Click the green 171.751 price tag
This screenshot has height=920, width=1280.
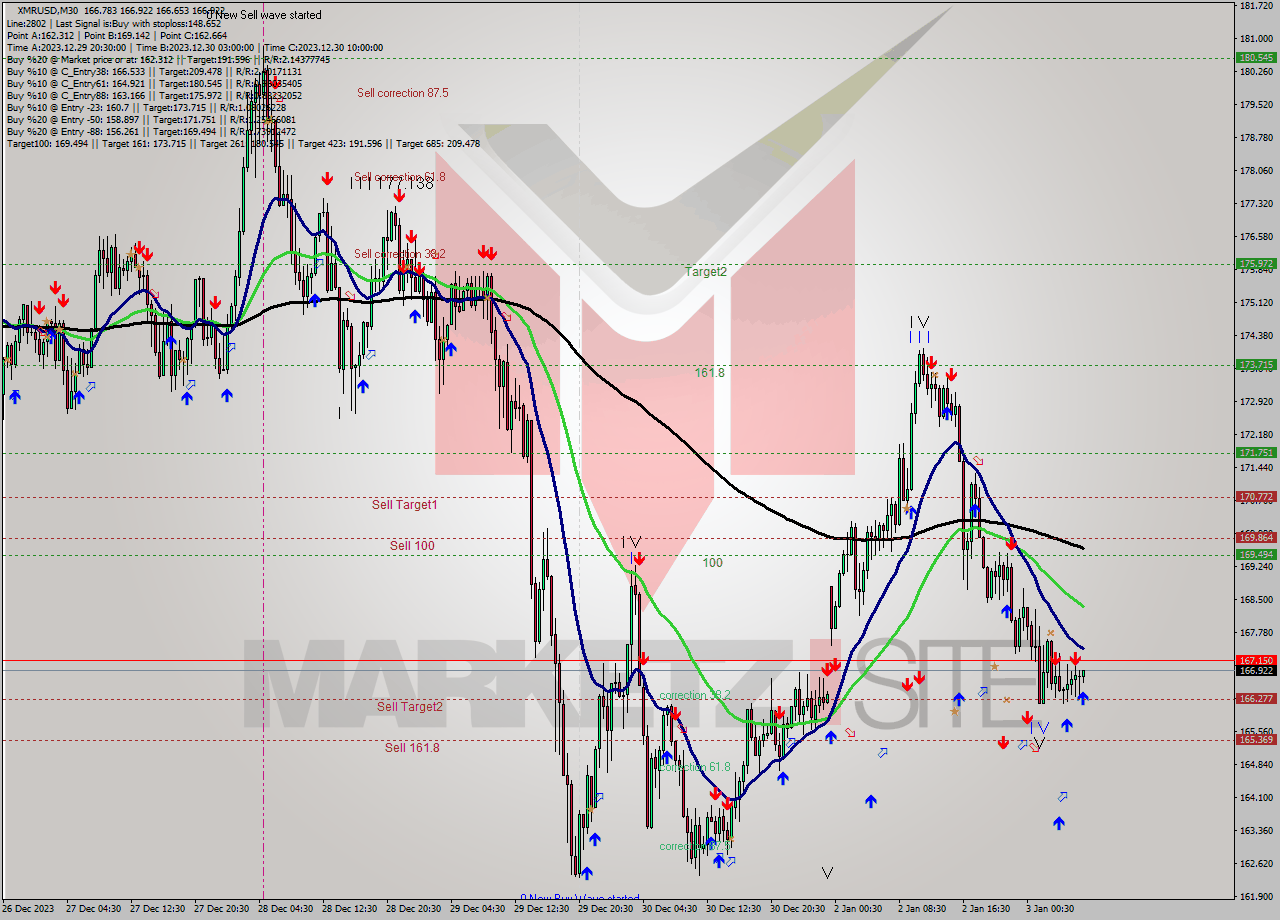(1256, 453)
